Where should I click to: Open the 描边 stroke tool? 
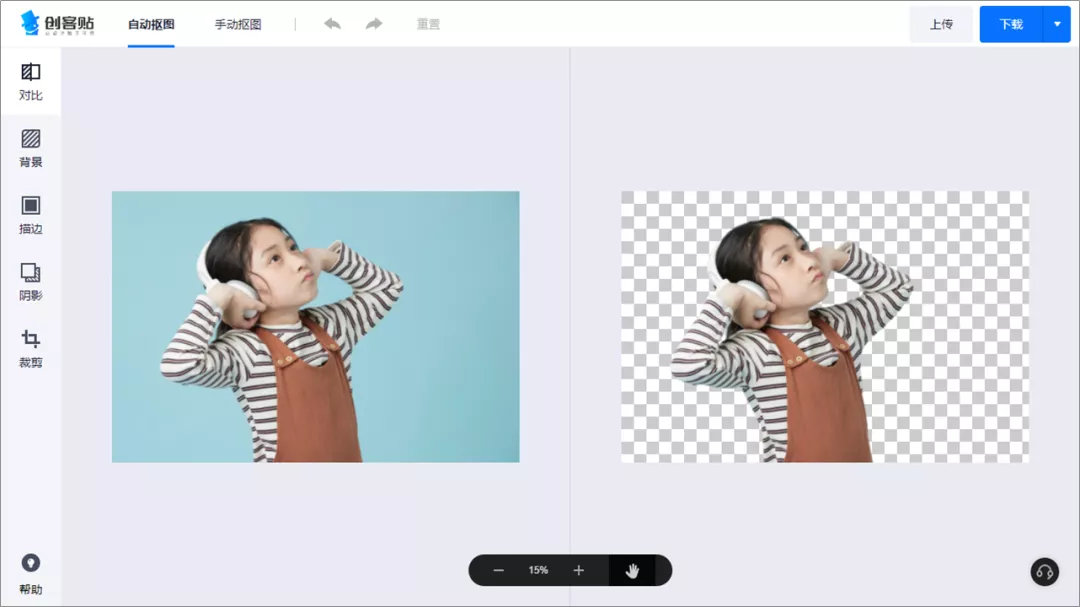tap(30, 215)
